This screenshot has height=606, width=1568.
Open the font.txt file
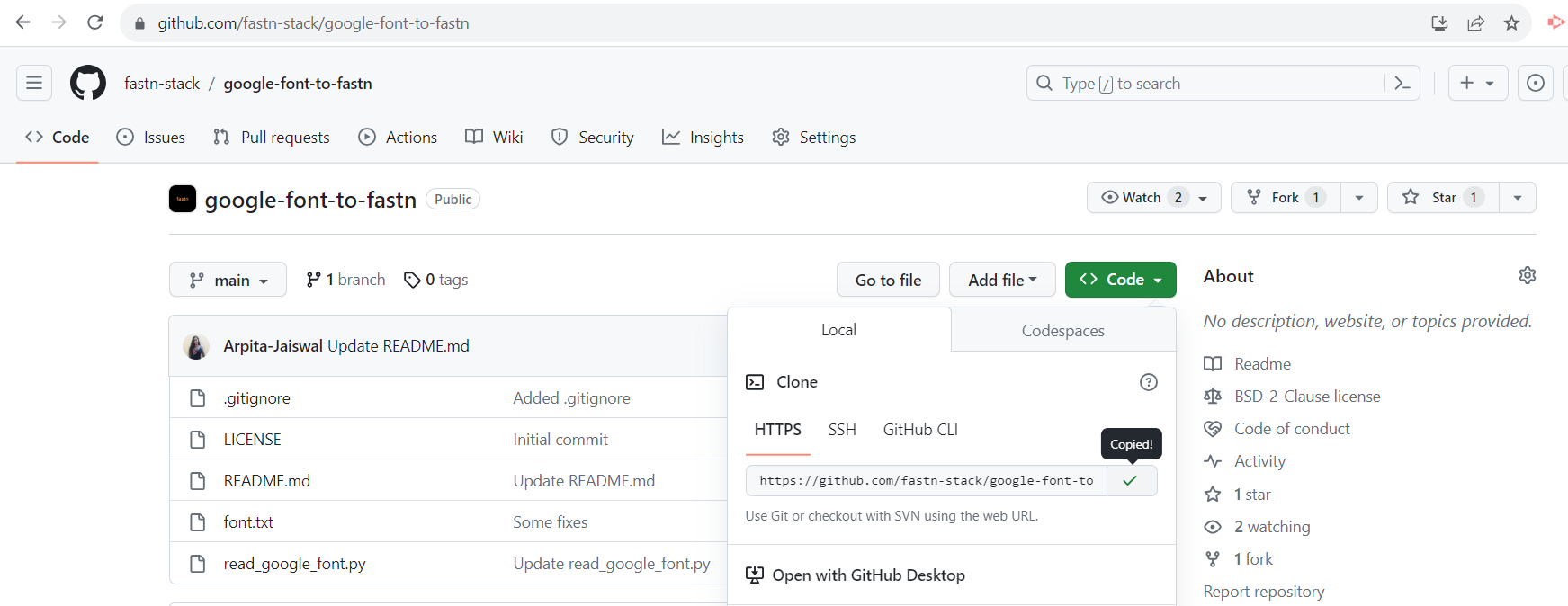248,522
